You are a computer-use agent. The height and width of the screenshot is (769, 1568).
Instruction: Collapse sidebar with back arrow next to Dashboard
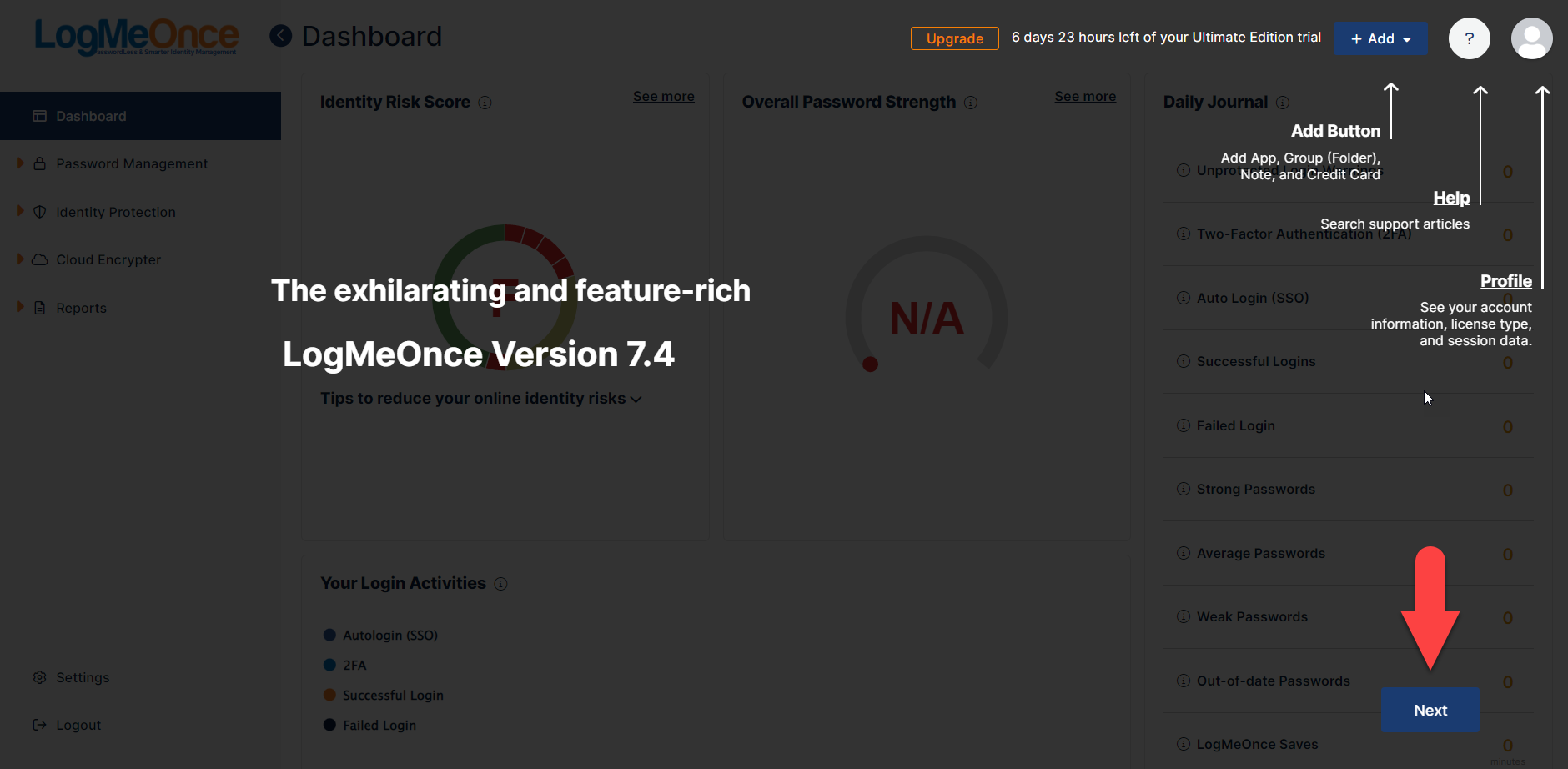[281, 36]
